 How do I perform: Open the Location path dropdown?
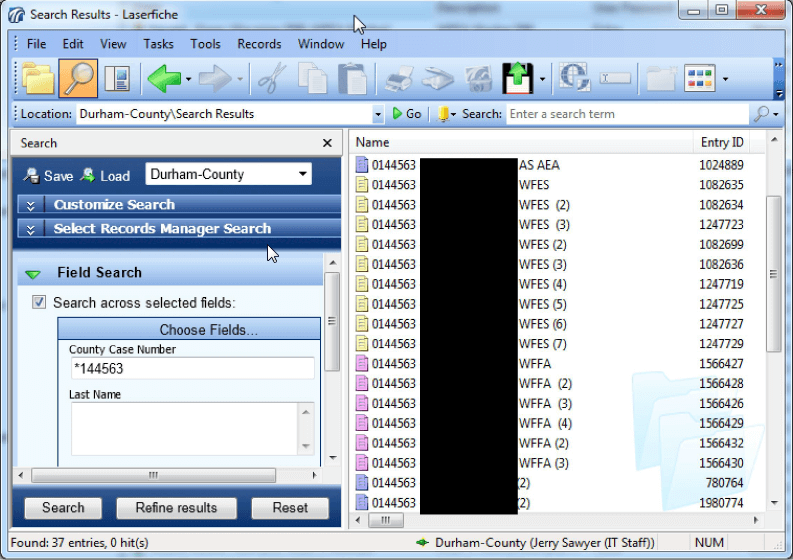tap(378, 114)
